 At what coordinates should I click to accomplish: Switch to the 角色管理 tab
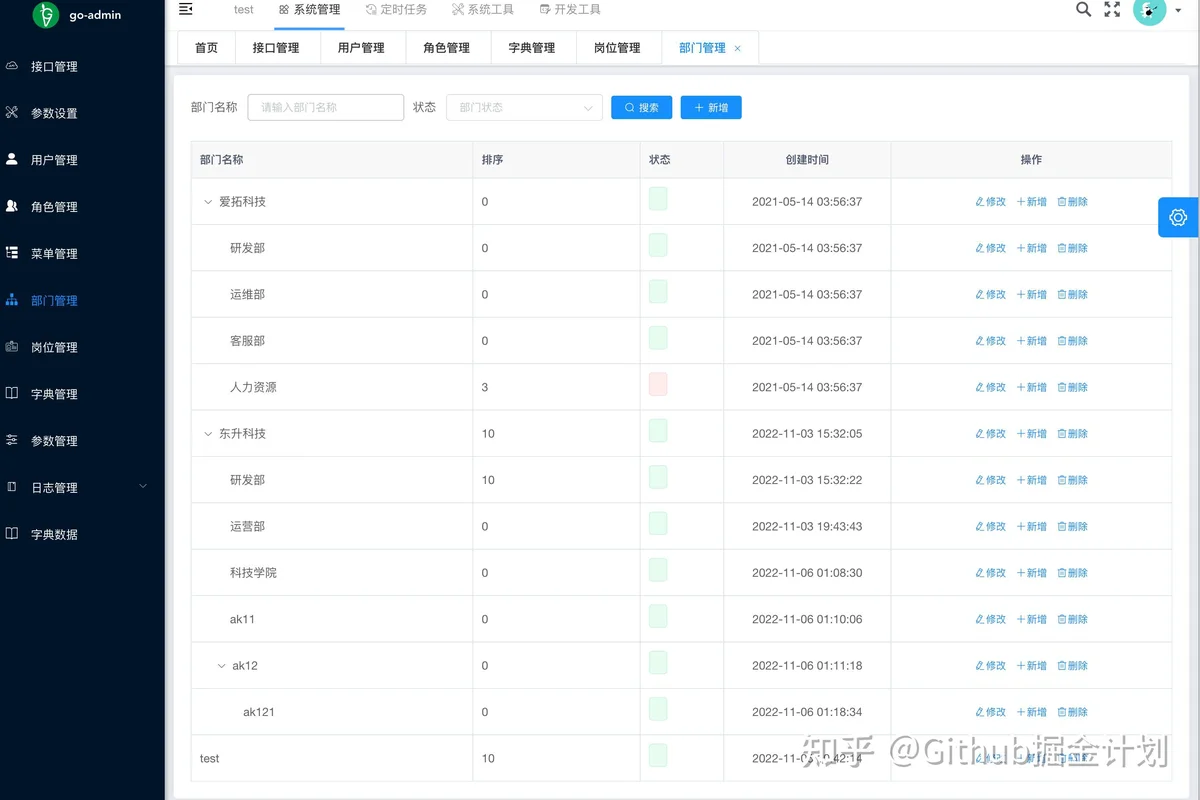(446, 48)
